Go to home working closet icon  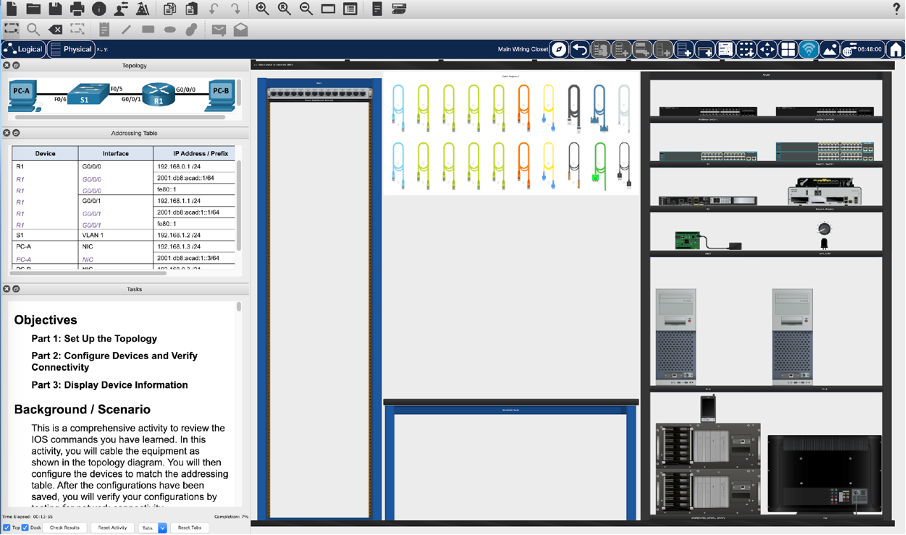coord(896,50)
